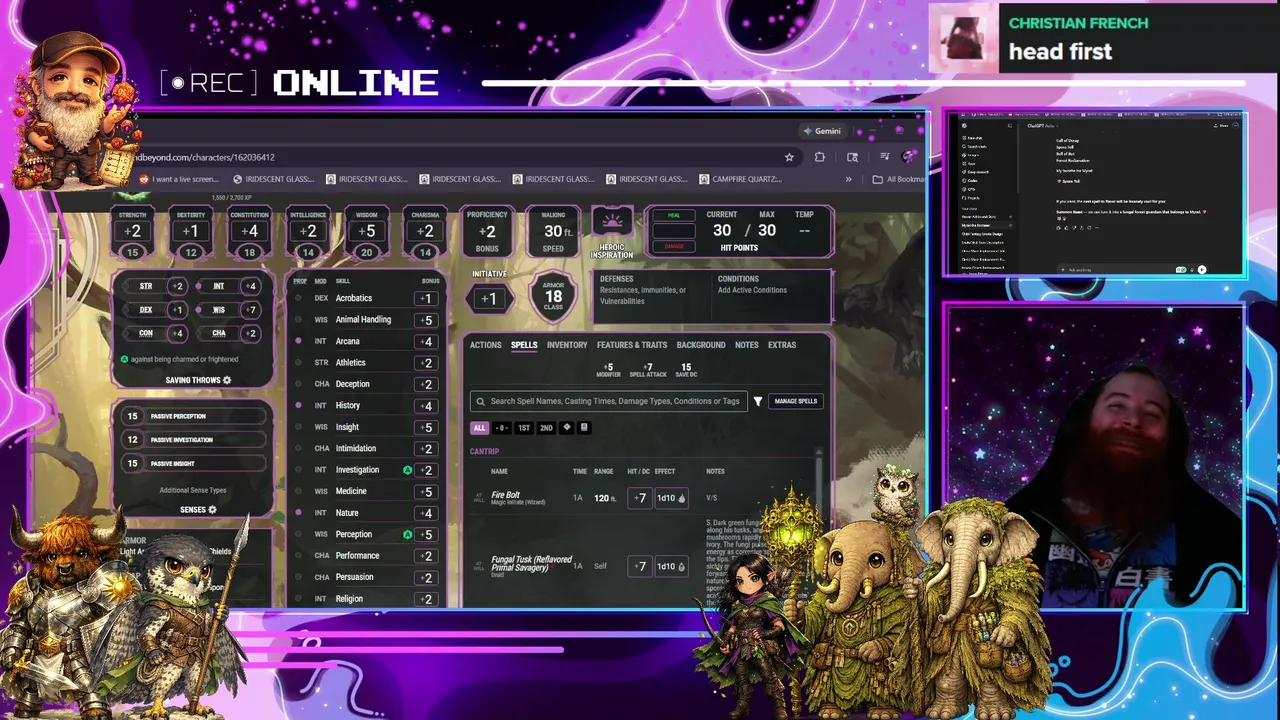Roll Fungal Tusk 1d10 damage
1280x720 pixels.
670,566
